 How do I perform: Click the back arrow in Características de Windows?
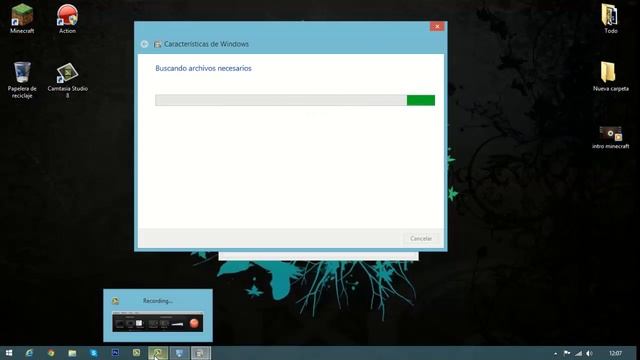click(x=144, y=44)
